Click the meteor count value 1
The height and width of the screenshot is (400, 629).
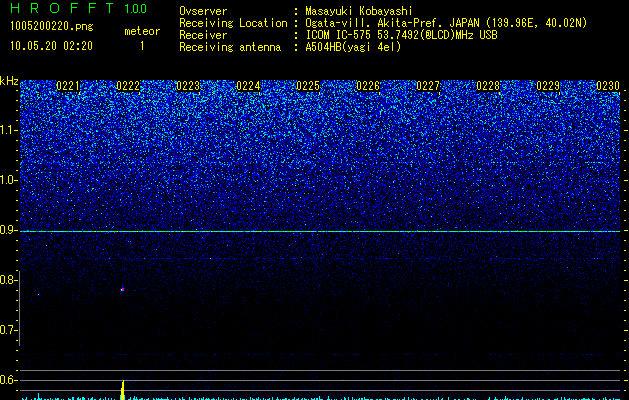point(142,46)
